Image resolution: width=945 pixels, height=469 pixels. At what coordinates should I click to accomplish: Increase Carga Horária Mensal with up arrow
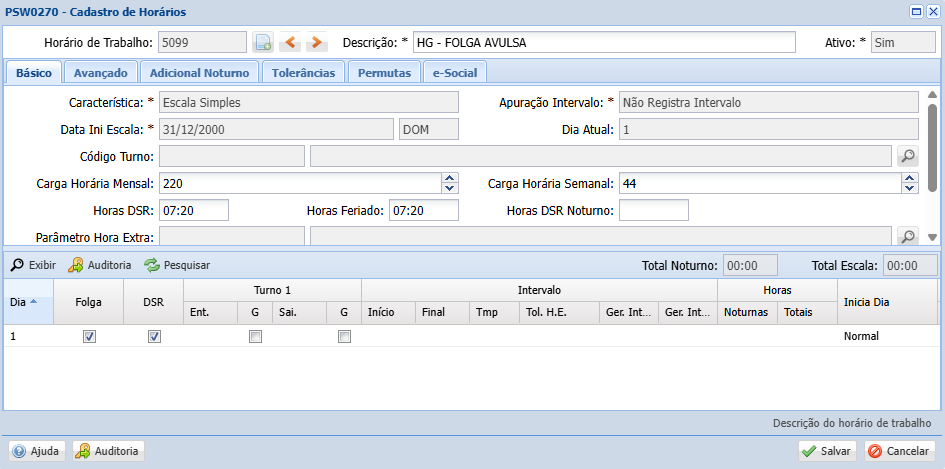449,178
